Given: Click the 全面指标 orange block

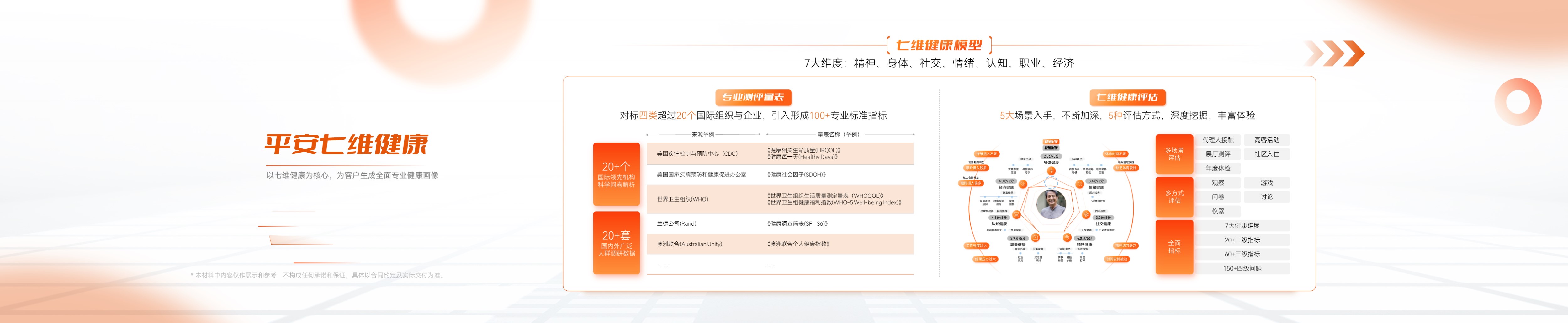Looking at the screenshot, I should pos(1174,247).
